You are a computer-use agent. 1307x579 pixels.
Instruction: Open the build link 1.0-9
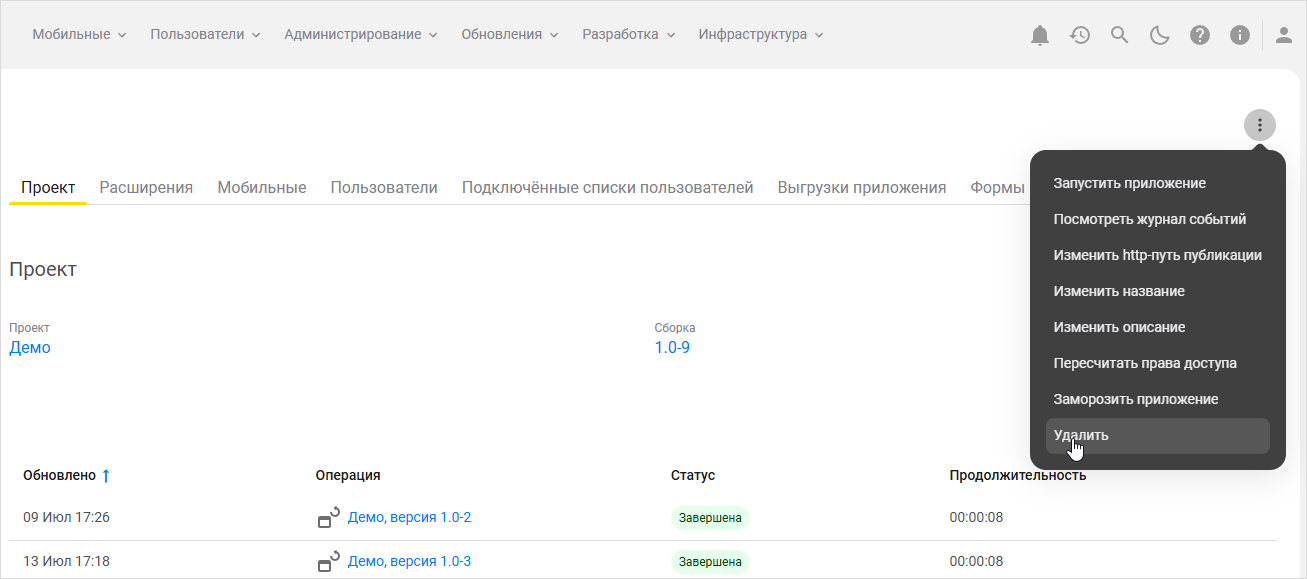point(672,348)
